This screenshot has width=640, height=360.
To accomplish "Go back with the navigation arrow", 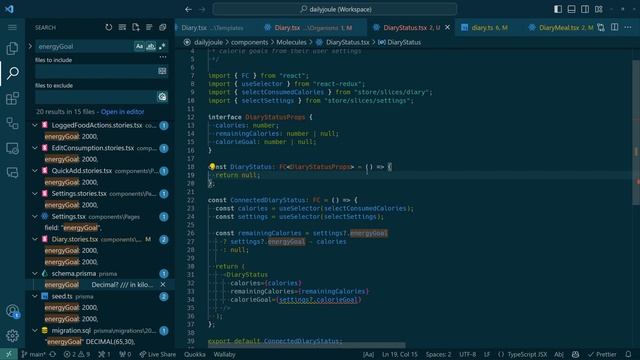I will pyautogui.click(x=188, y=9).
